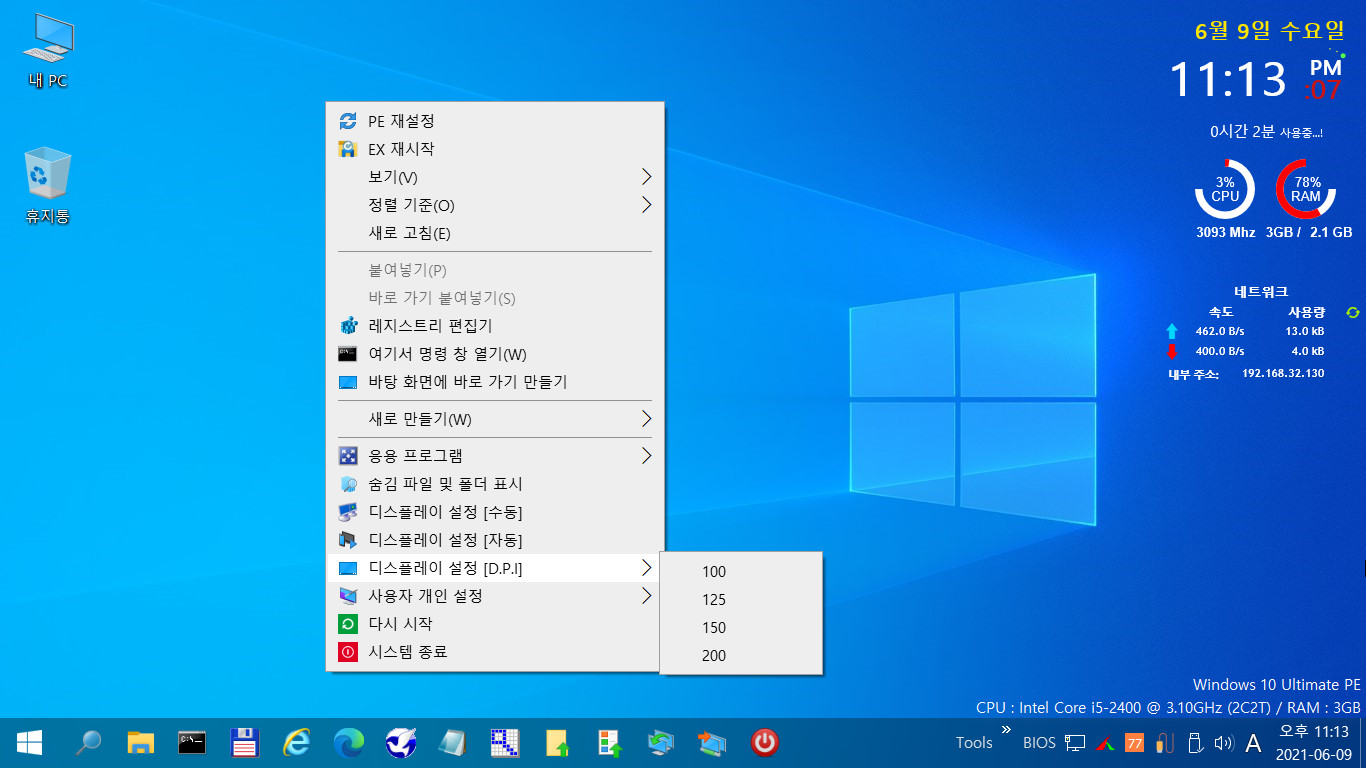The height and width of the screenshot is (768, 1366).
Task: Toggle 숨김 파일 및 폴더 표시
Action: pyautogui.click(x=495, y=484)
